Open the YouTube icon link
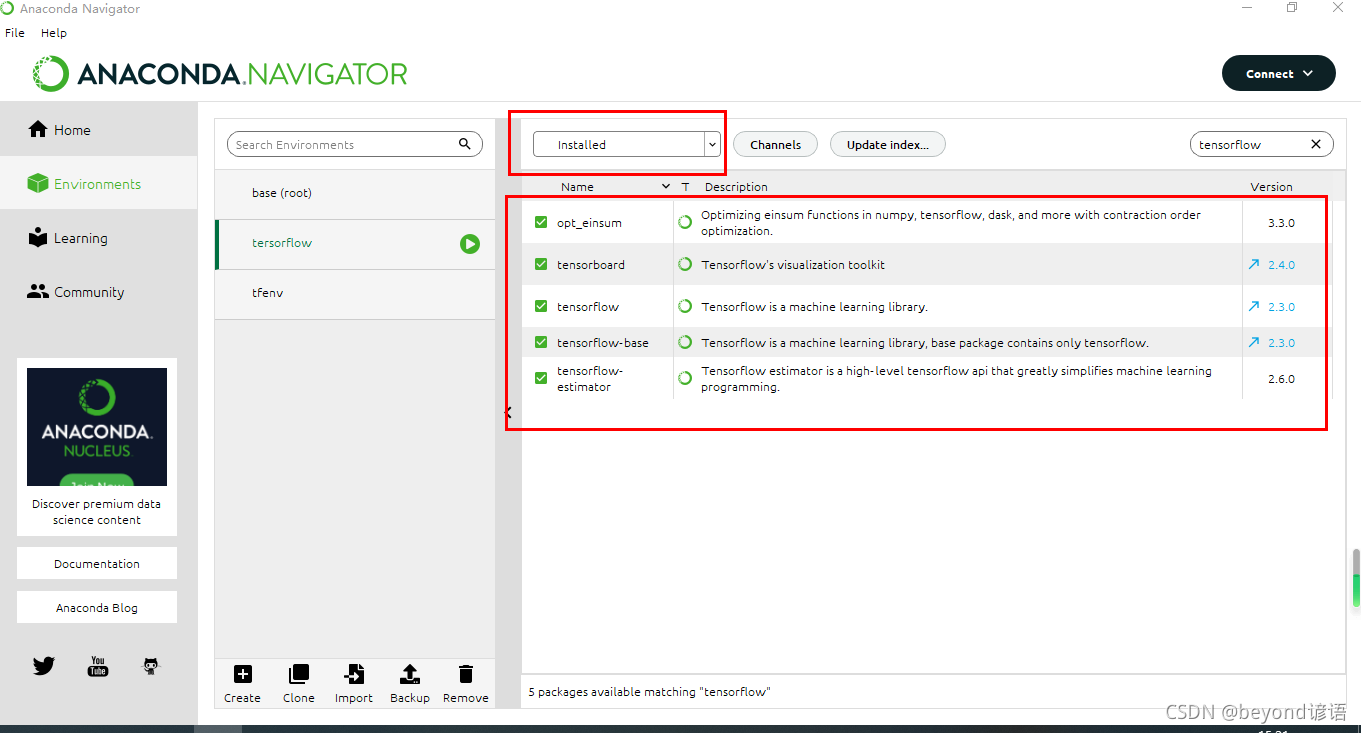 pos(98,666)
